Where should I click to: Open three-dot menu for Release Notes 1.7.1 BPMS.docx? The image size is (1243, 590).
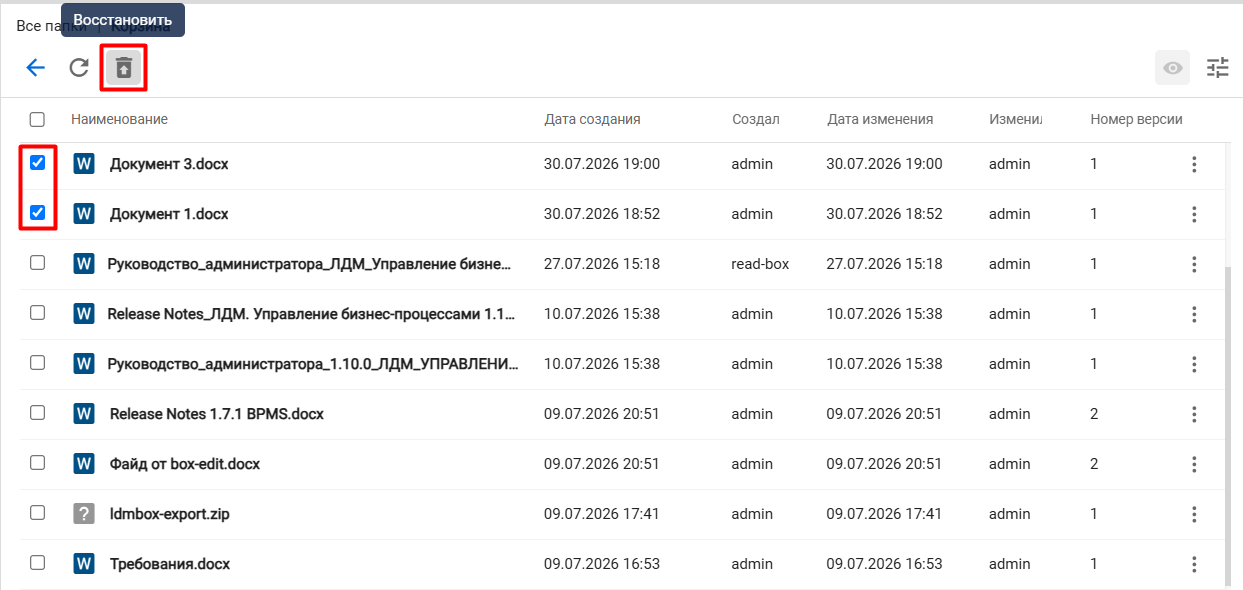point(1194,414)
